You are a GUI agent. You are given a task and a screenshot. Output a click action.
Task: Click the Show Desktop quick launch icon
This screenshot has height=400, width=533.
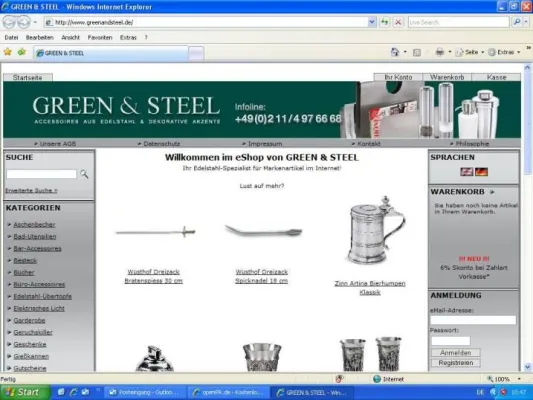click(61, 392)
